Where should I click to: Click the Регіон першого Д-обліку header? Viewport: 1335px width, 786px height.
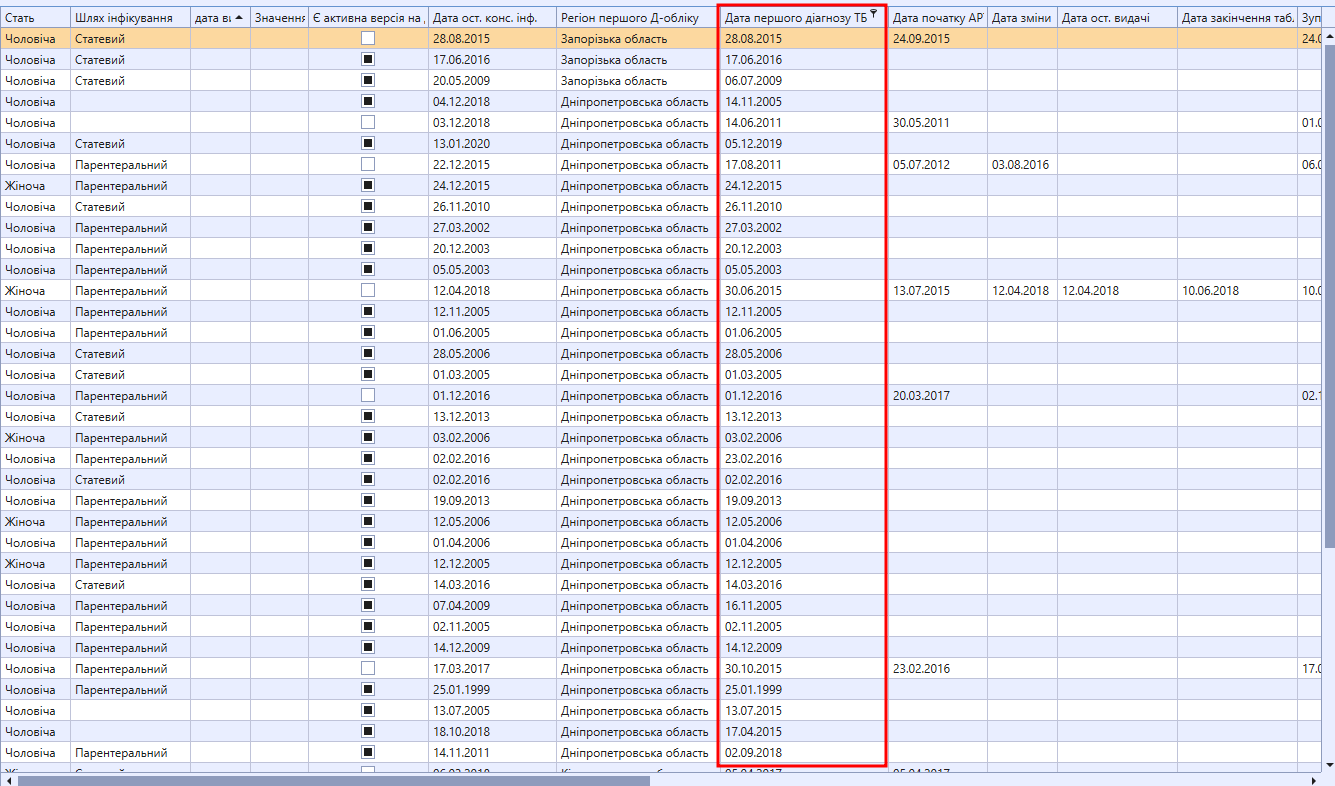637,18
